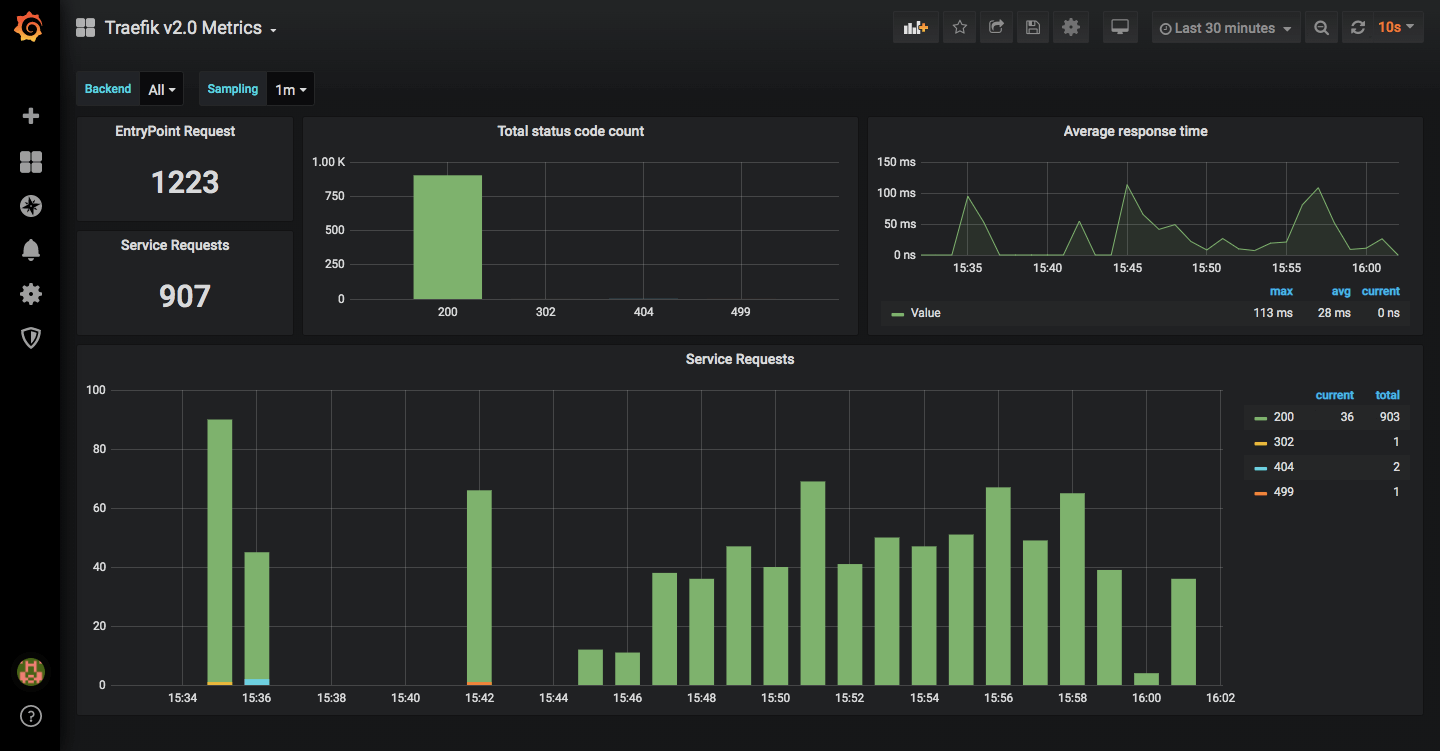Screen dimensions: 1440x751
Task: Click the Create plus icon in sidebar
Action: point(31,116)
